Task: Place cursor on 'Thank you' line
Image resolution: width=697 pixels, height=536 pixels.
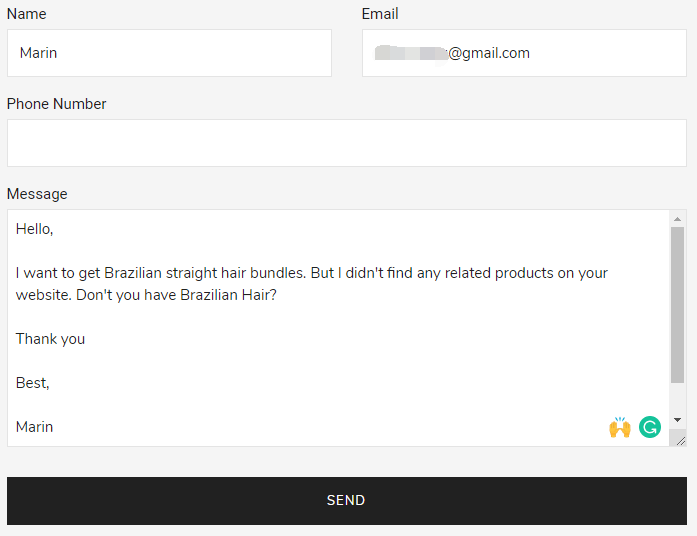Action: [50, 339]
